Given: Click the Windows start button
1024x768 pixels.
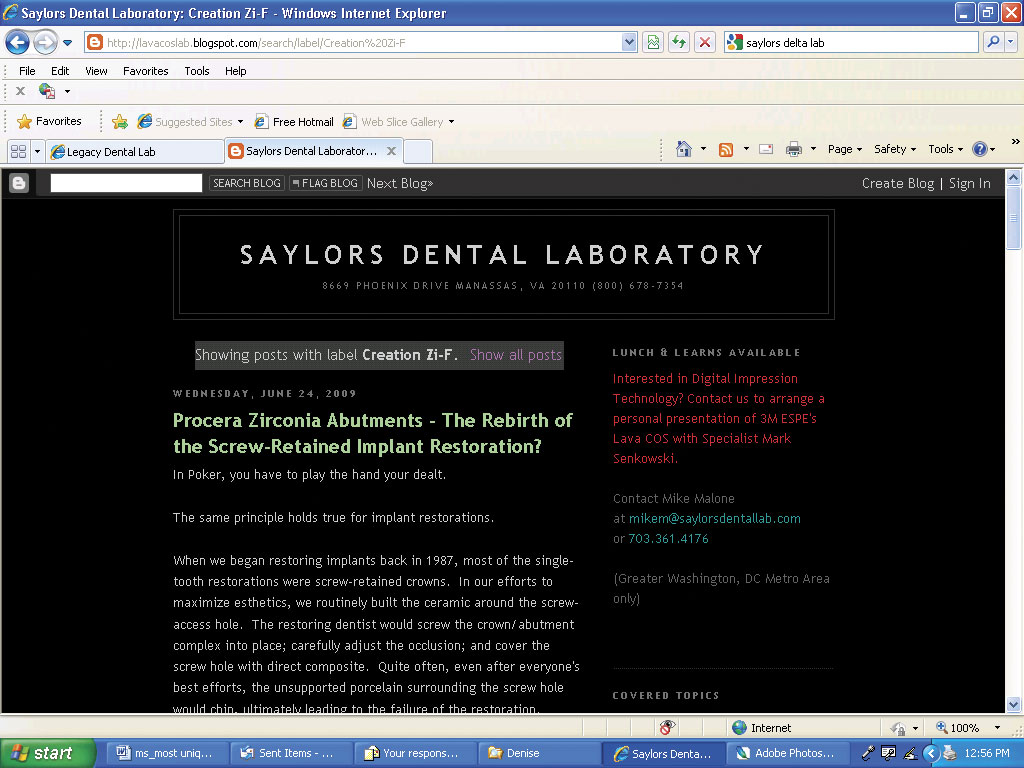Looking at the screenshot, I should pyautogui.click(x=47, y=753).
